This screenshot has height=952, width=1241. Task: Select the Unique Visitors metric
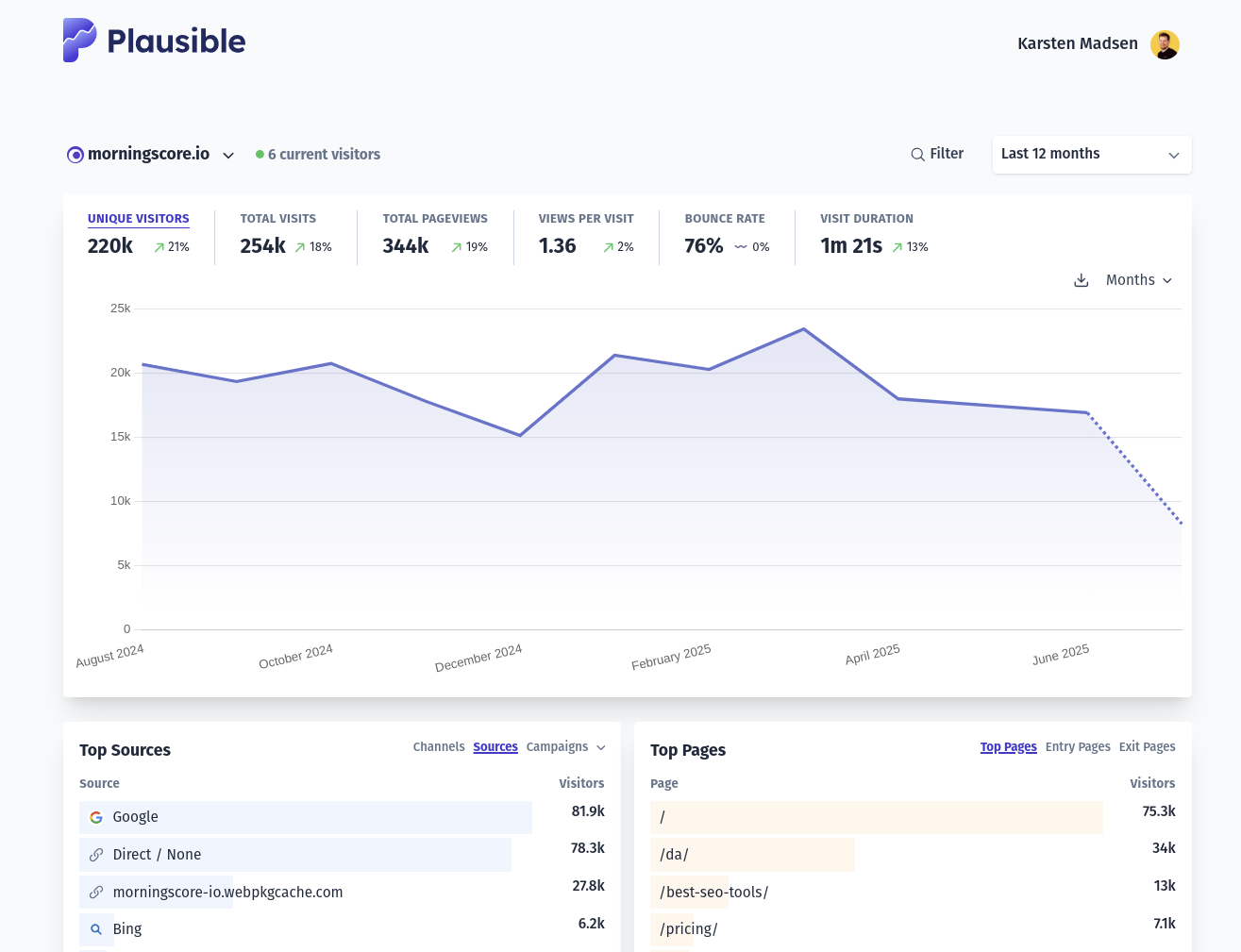(139, 218)
